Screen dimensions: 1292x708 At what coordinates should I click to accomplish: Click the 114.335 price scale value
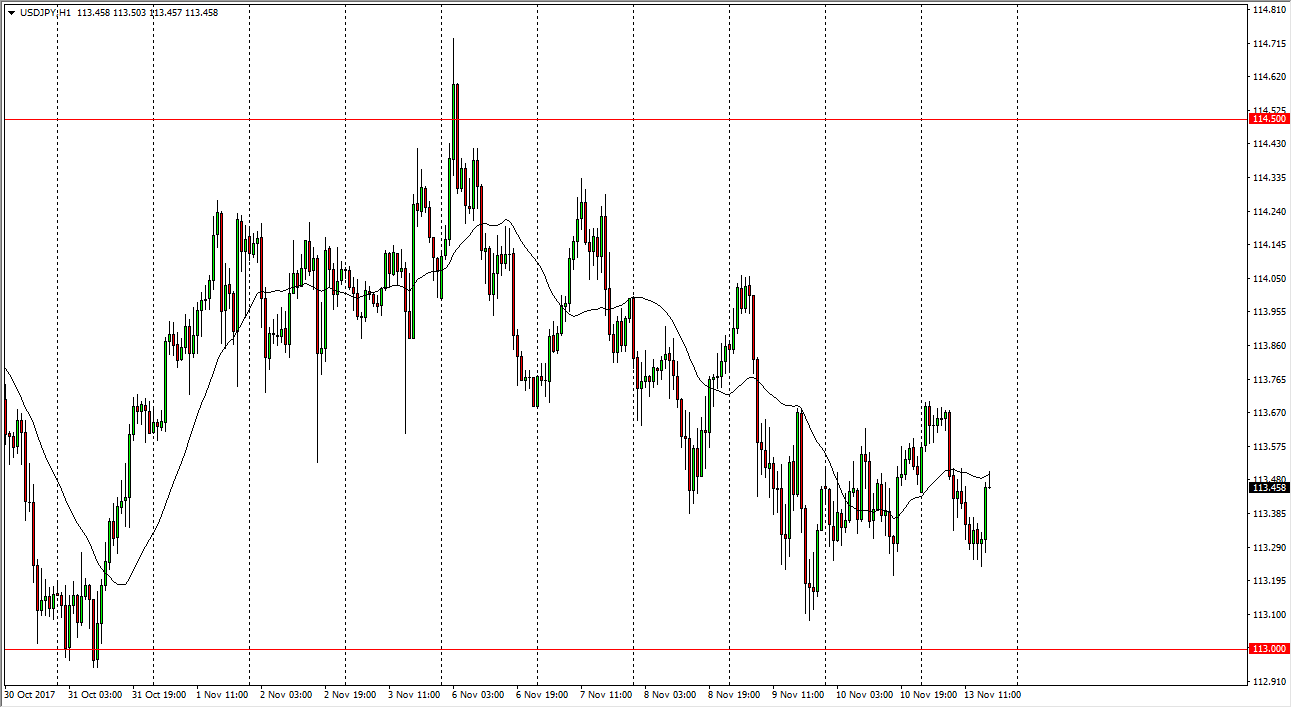[x=1268, y=178]
